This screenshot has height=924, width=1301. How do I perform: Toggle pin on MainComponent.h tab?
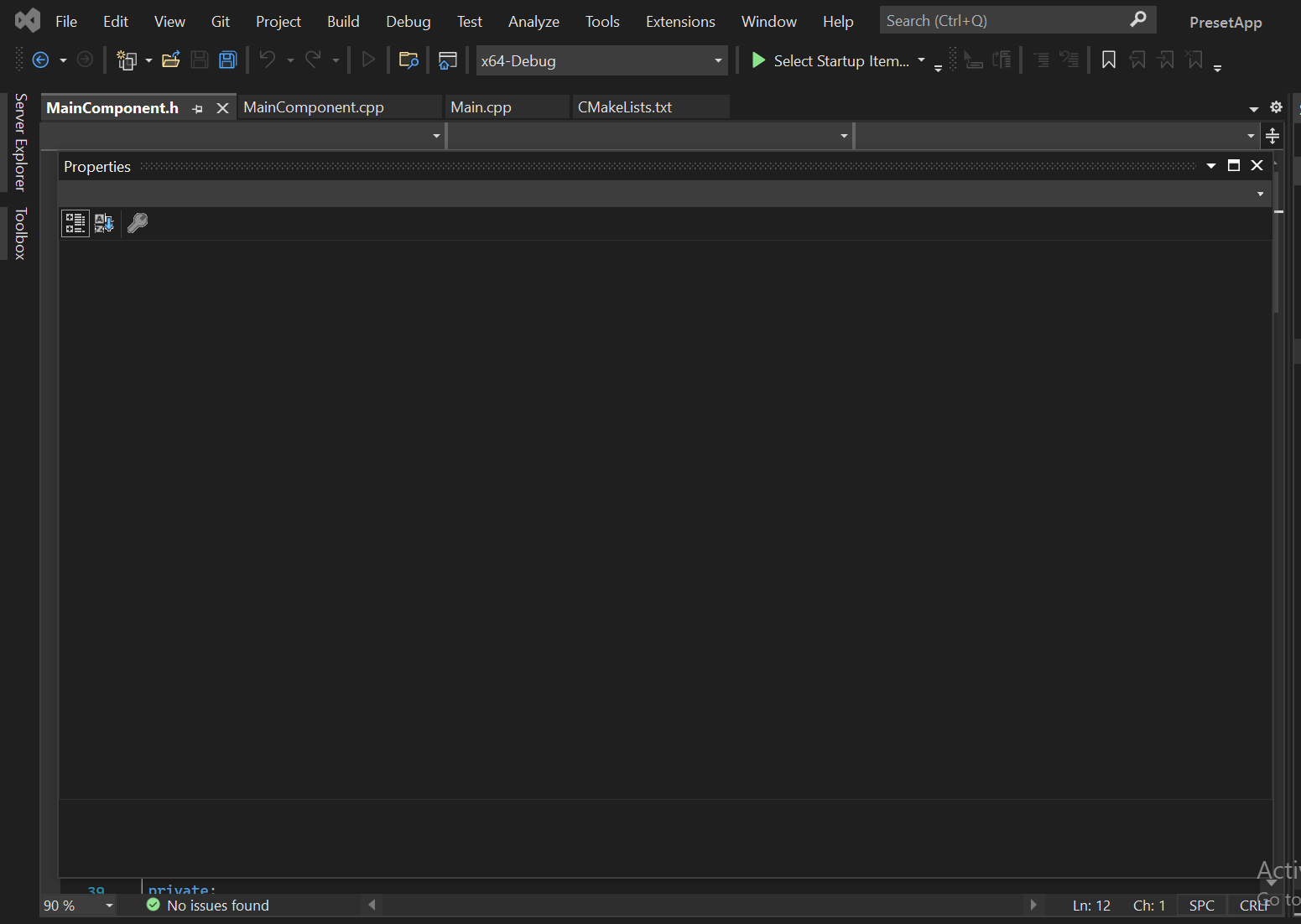click(197, 108)
